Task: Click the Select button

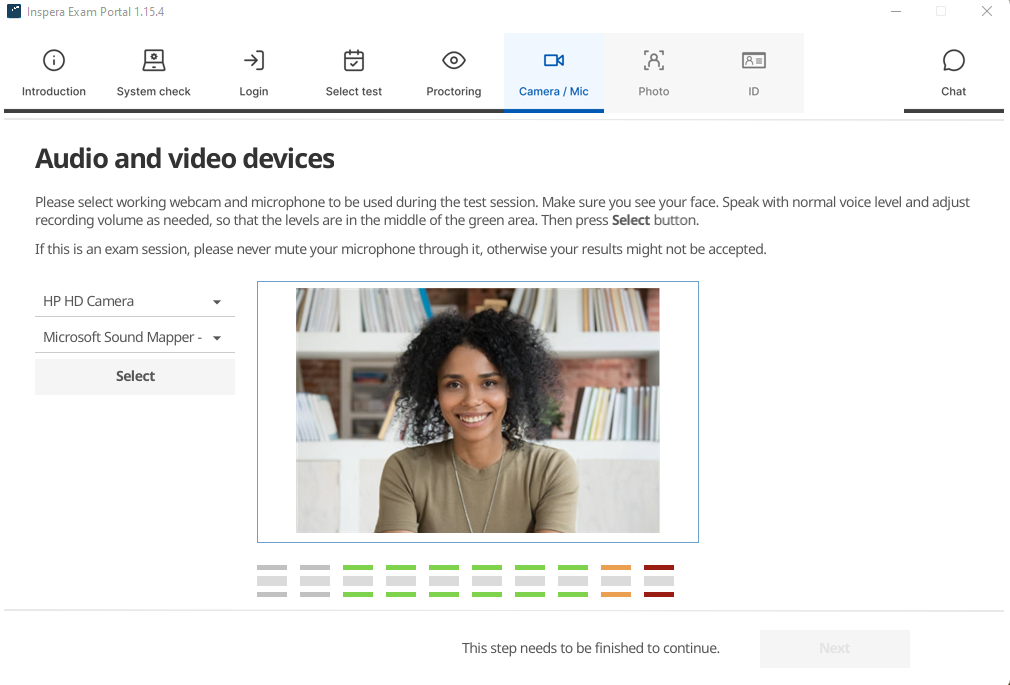Action: tap(135, 376)
